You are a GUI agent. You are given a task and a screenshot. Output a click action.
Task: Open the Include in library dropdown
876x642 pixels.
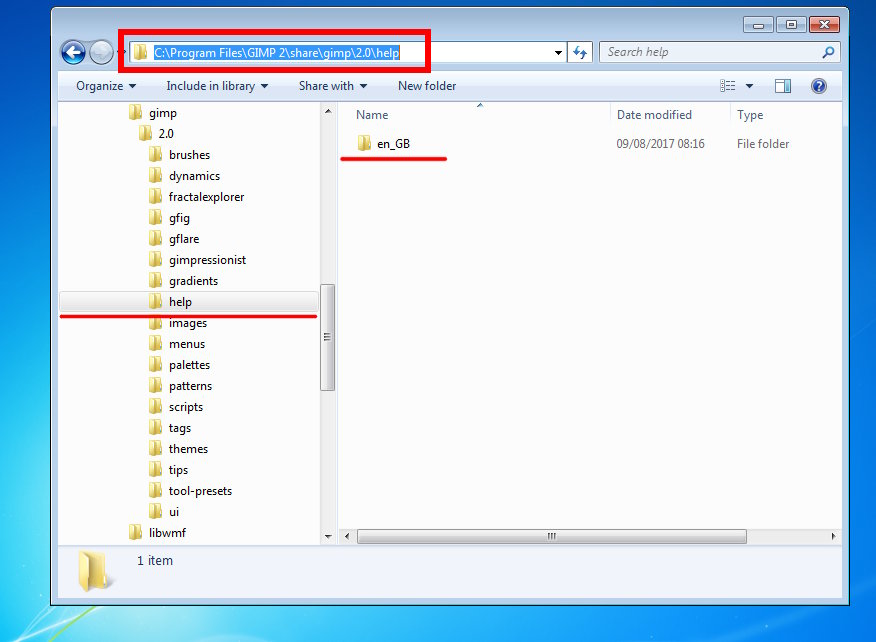point(217,85)
